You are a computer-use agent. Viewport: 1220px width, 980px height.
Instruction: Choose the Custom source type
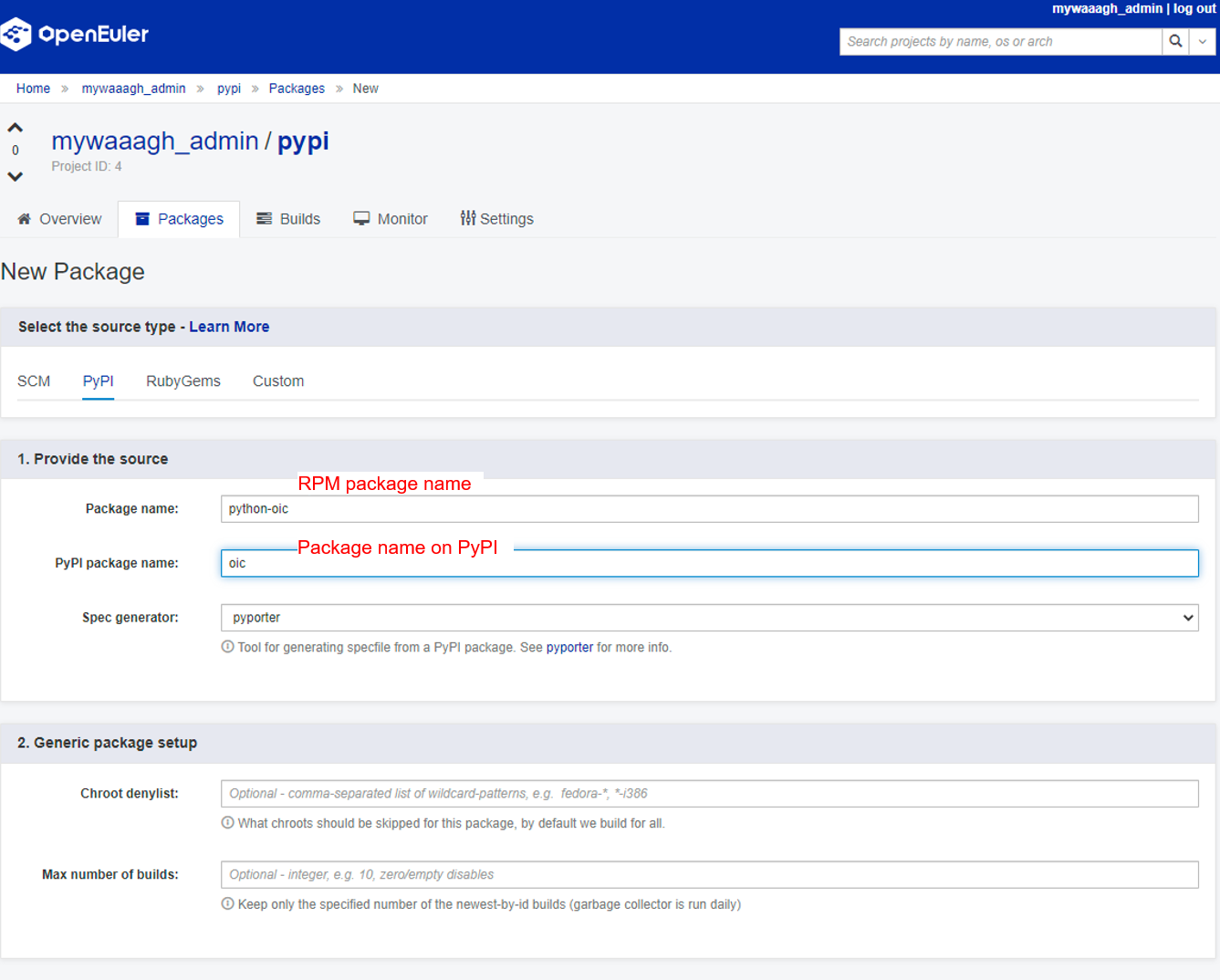click(x=278, y=381)
